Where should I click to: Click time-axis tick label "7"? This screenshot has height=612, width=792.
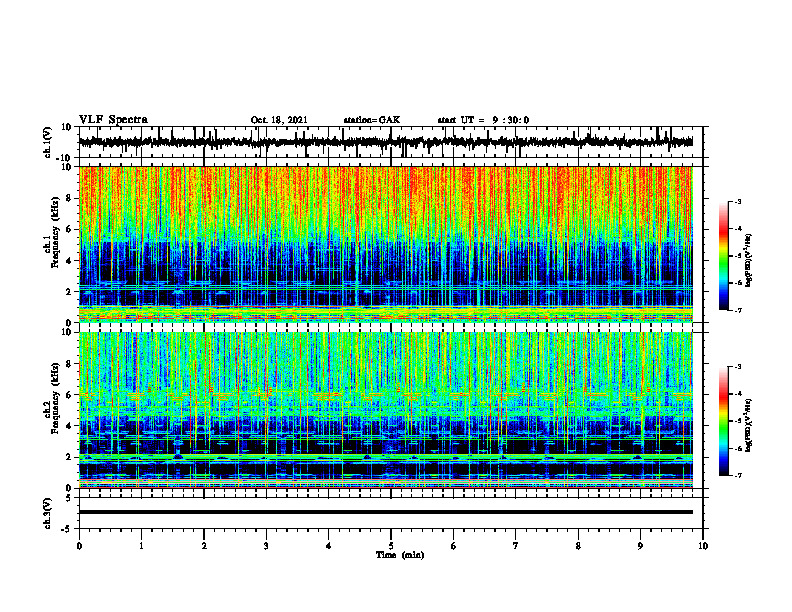pos(516,546)
